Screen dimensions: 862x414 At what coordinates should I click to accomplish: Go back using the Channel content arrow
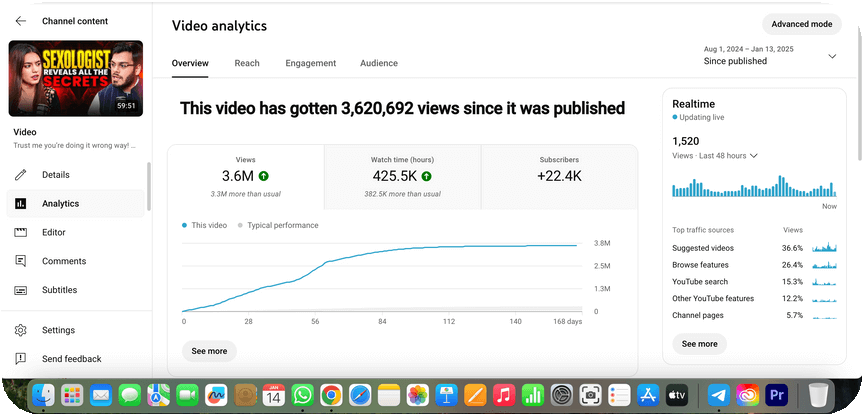tap(21, 21)
